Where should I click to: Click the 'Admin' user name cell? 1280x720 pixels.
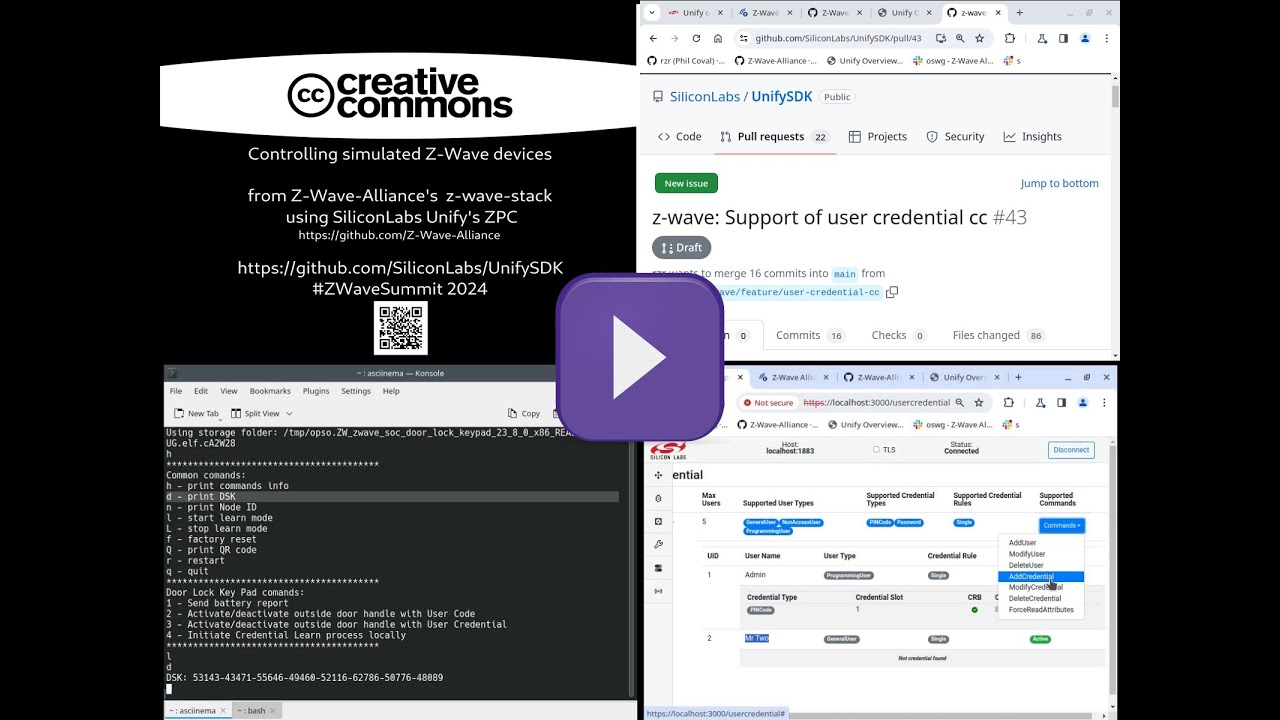click(755, 575)
